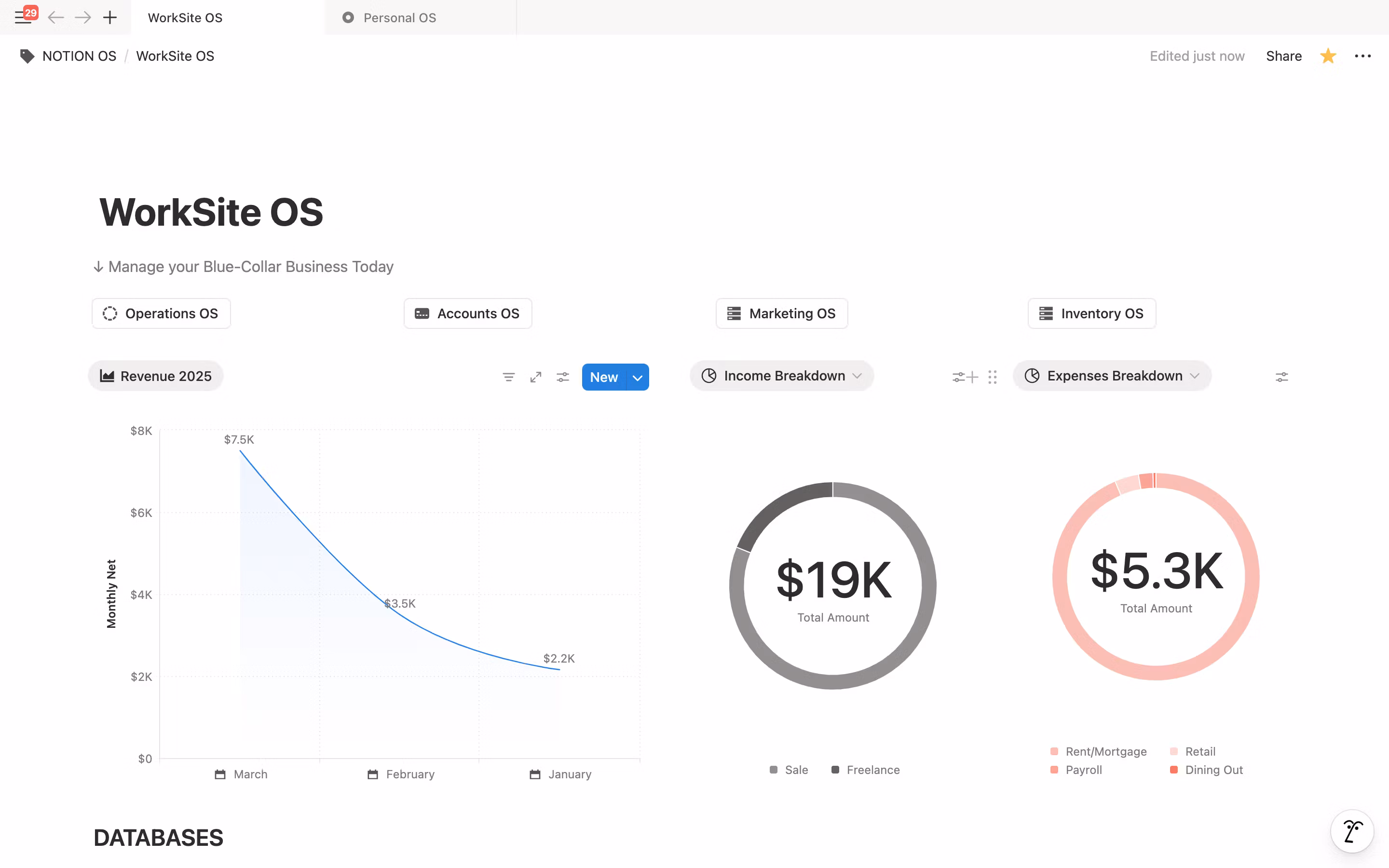1389x868 pixels.
Task: Click the Revenue 2025 filter icon
Action: 508,377
